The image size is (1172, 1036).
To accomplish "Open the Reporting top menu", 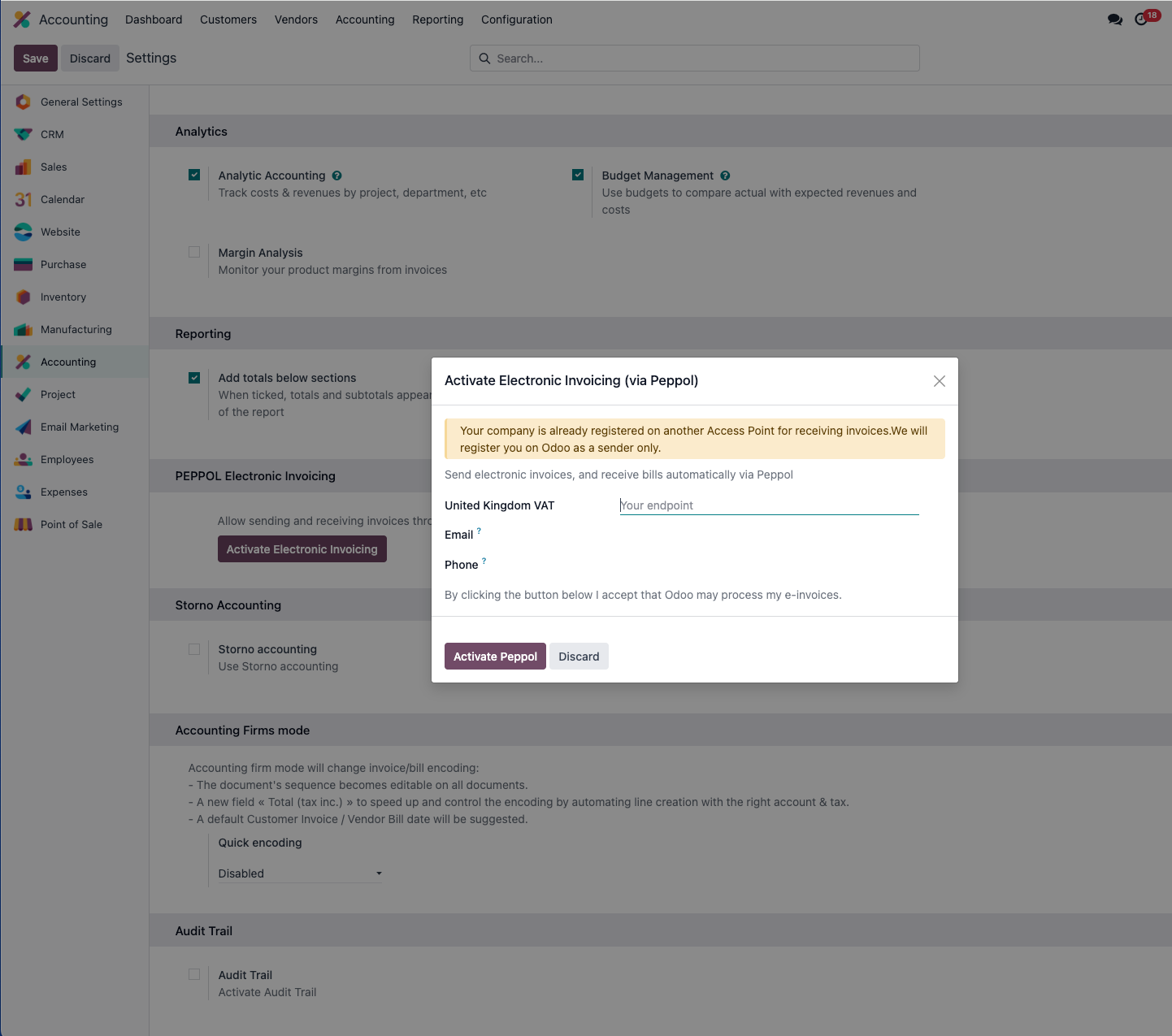I will [x=437, y=20].
